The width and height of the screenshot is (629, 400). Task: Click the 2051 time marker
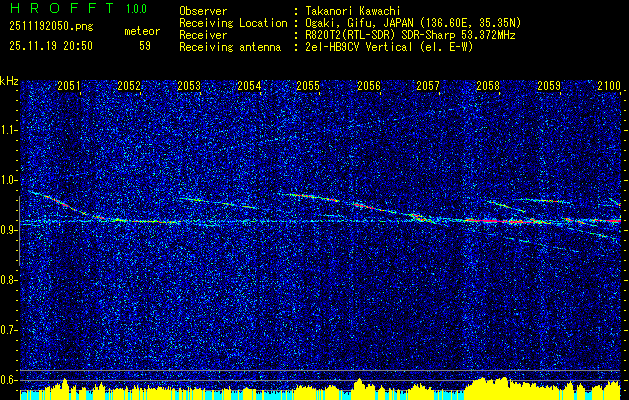(x=69, y=85)
